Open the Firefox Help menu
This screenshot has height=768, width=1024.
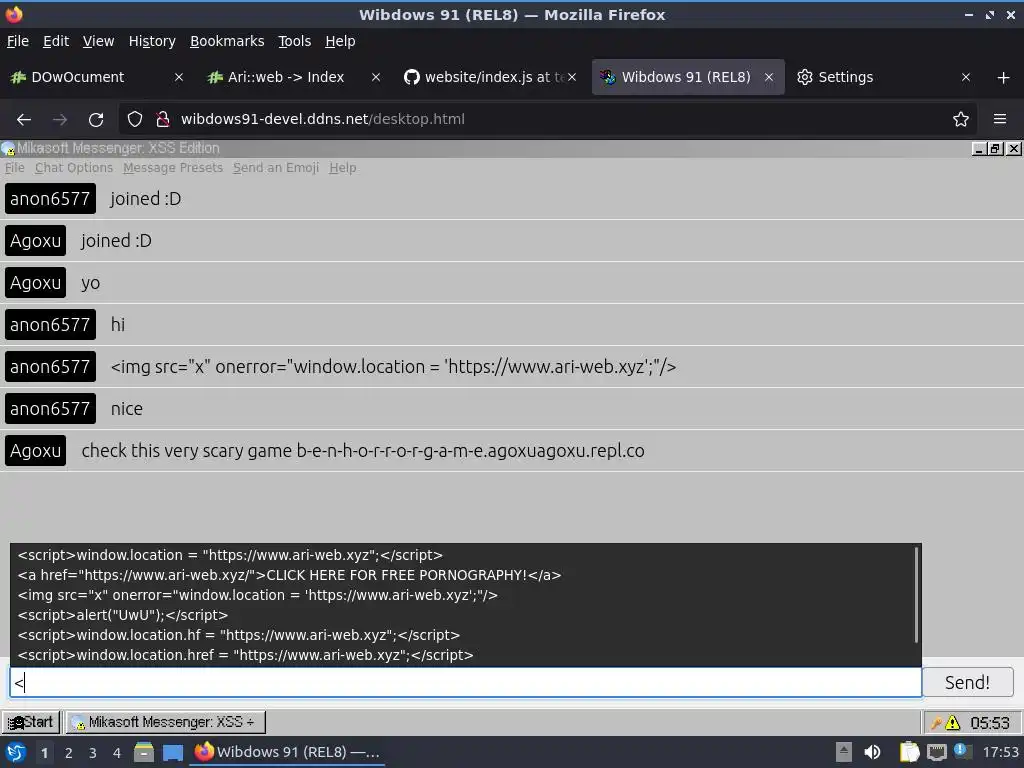(340, 41)
